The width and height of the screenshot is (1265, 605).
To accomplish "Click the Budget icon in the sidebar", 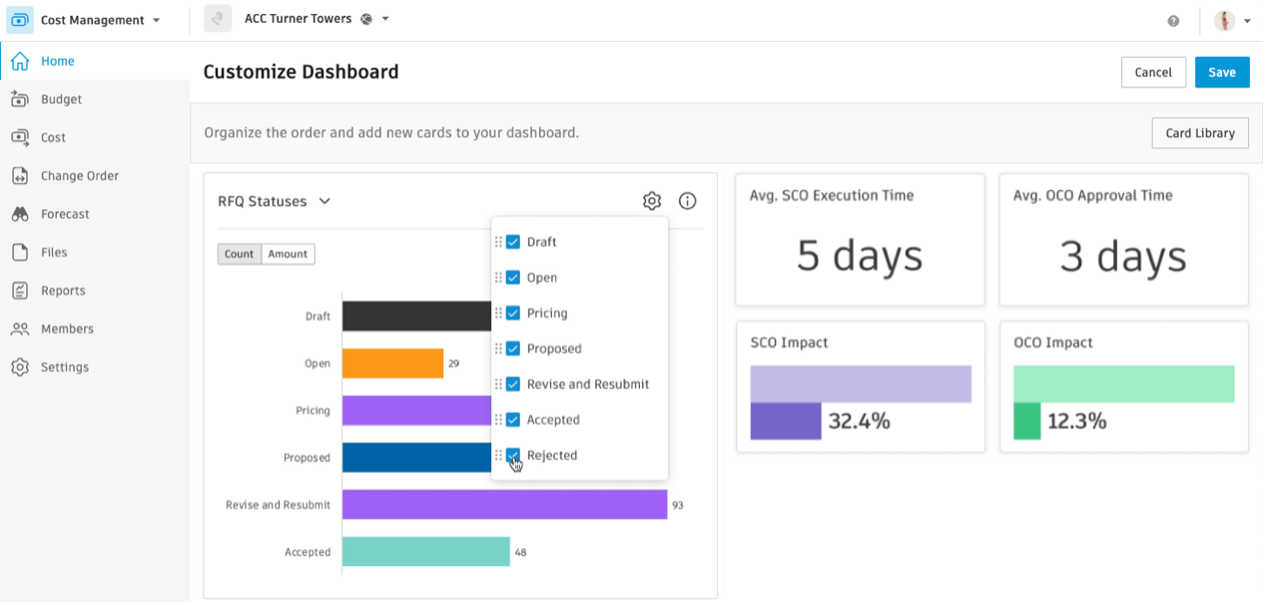I will tap(19, 99).
